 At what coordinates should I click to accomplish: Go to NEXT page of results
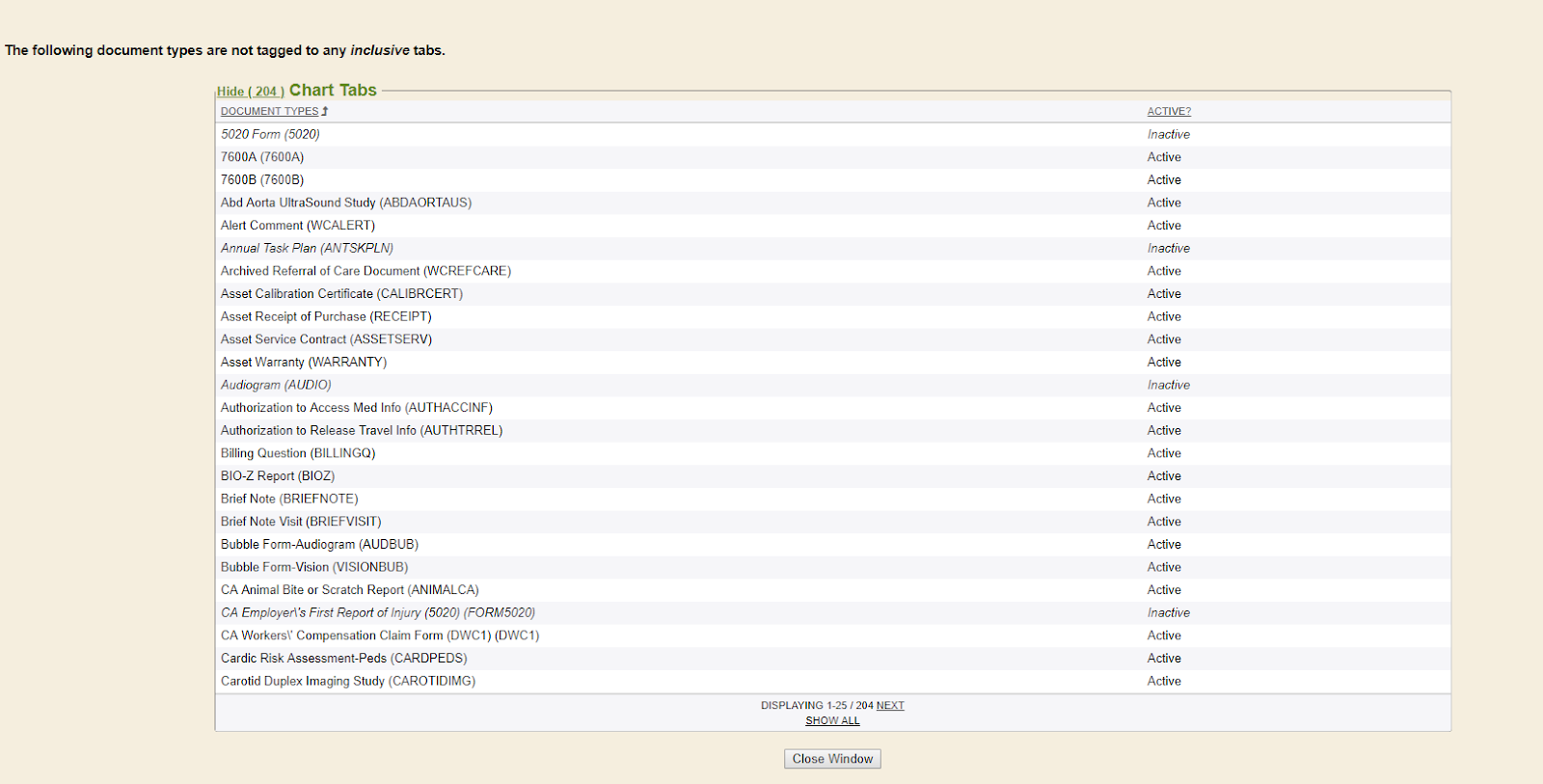pyautogui.click(x=890, y=706)
